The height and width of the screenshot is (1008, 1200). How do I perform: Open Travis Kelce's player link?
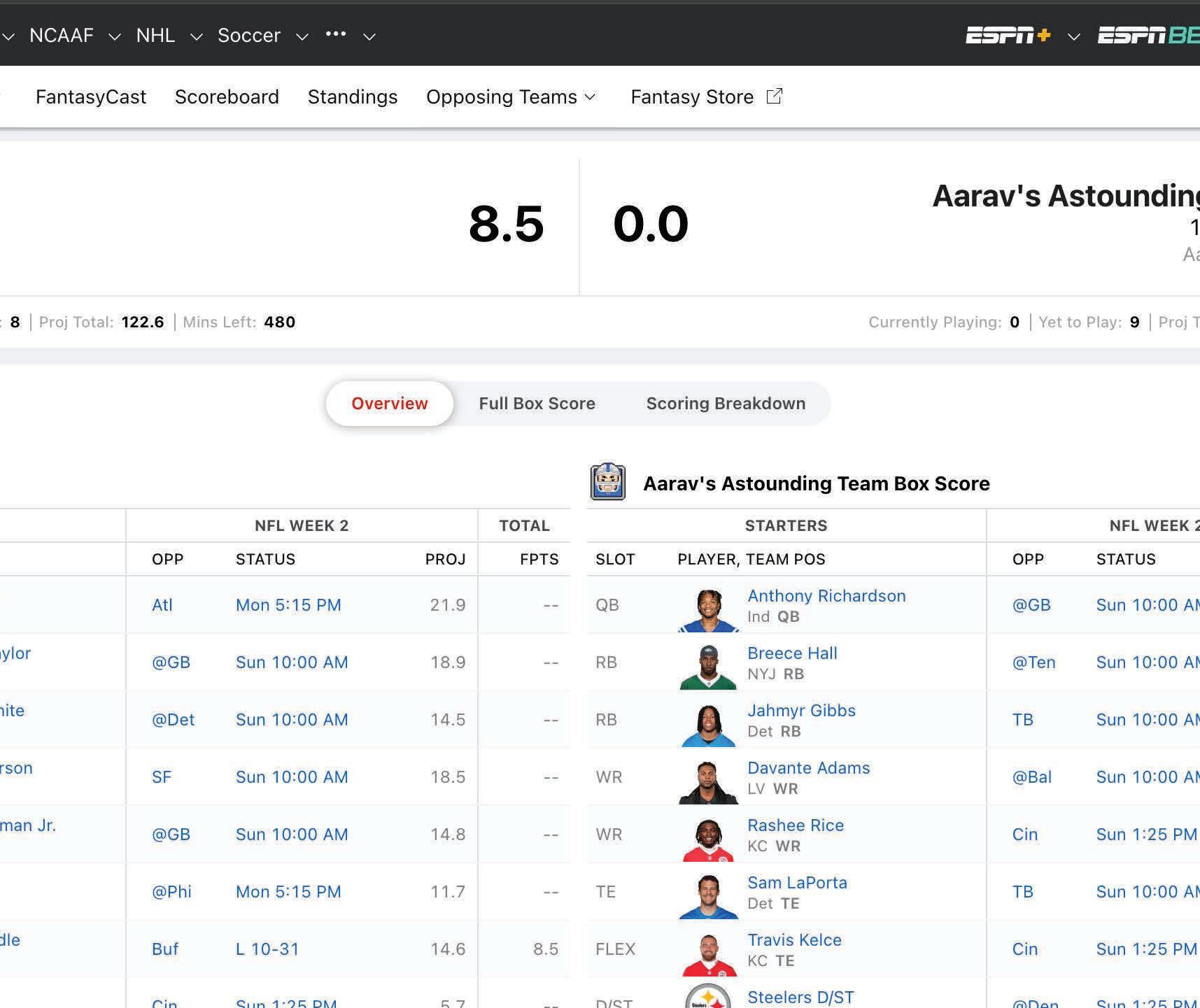pos(794,940)
